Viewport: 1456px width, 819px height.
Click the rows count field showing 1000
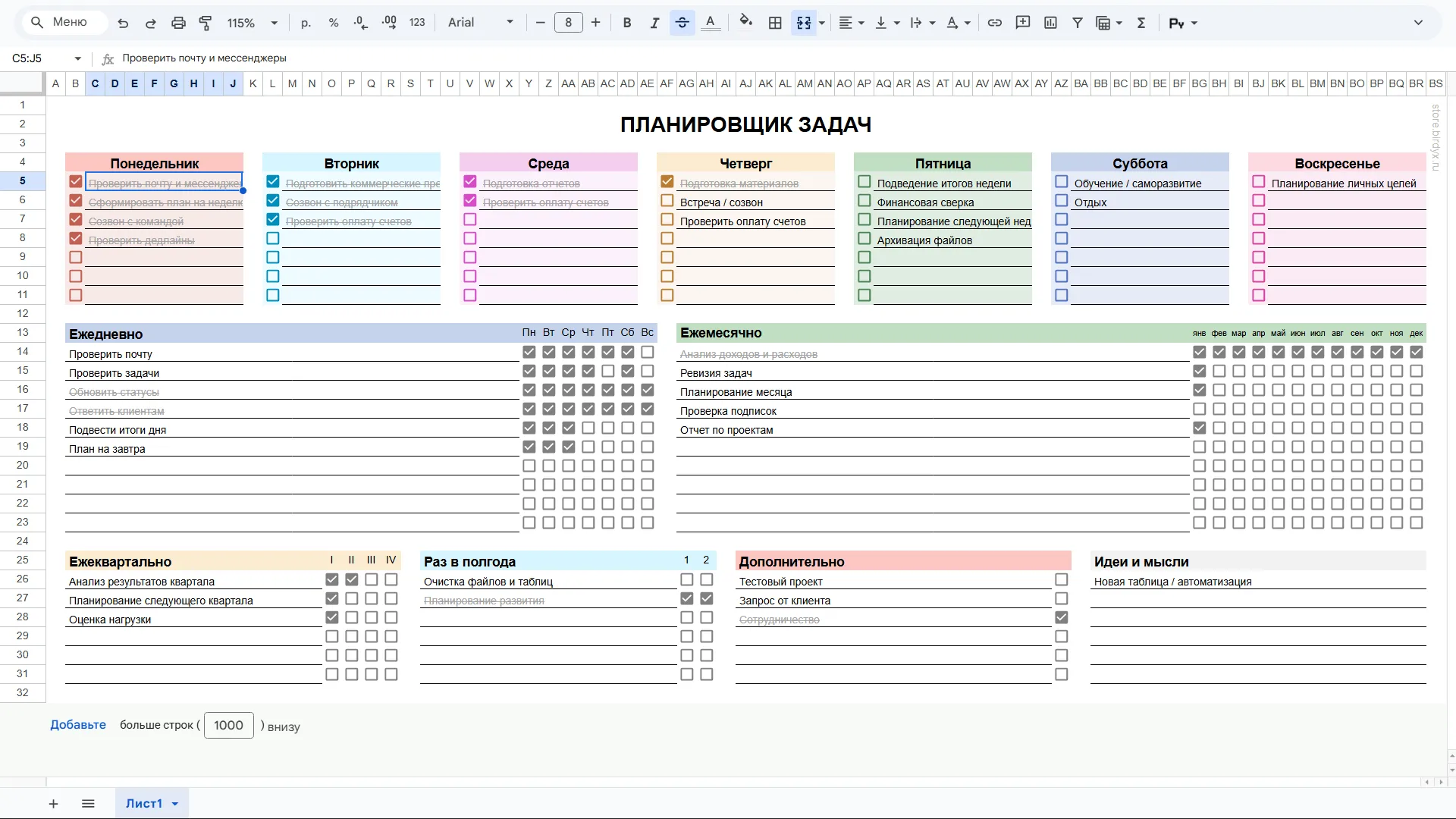click(x=228, y=726)
